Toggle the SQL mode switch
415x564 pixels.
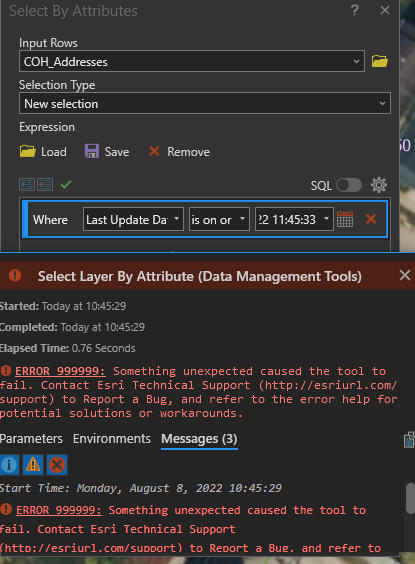coord(349,185)
